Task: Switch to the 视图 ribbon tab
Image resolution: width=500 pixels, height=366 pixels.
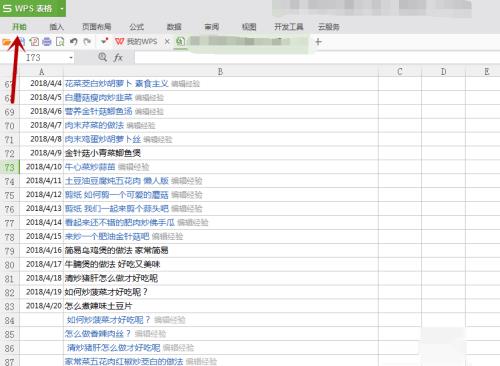Action: click(x=249, y=27)
